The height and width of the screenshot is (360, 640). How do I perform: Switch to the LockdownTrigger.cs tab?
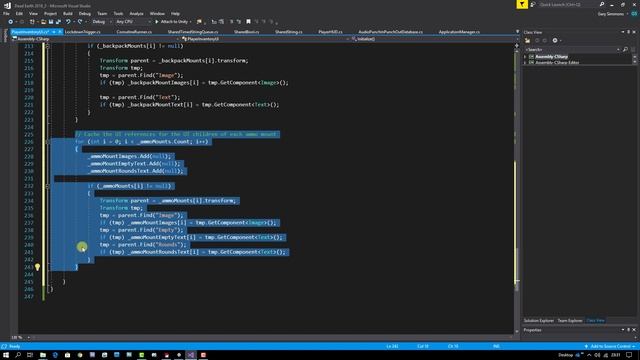tap(83, 32)
